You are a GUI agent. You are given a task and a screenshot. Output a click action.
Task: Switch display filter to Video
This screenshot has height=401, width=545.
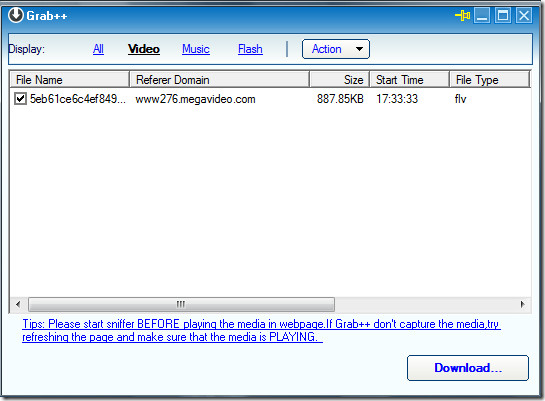tap(144, 49)
